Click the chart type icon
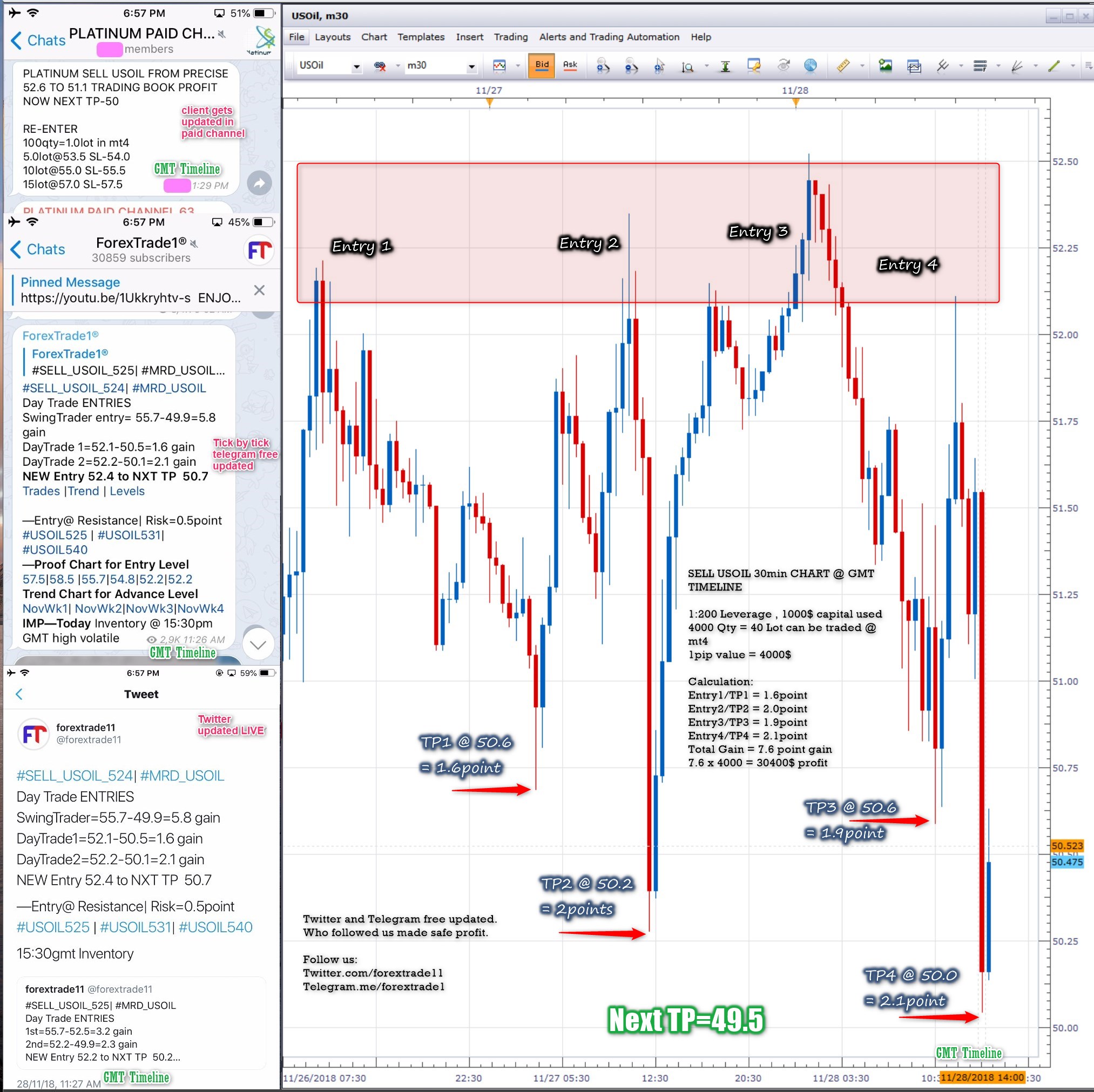Image resolution: width=1094 pixels, height=1092 pixels. pos(499,66)
